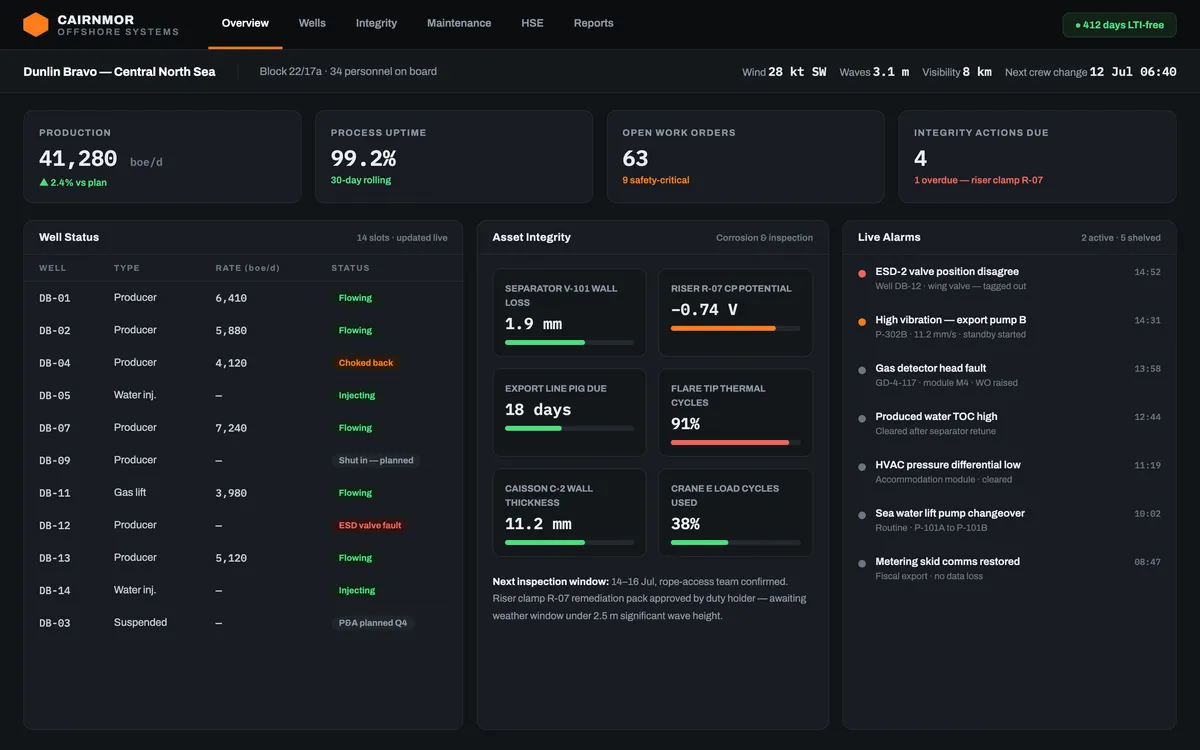Open the Reports tab
1200x750 pixels.
[593, 23]
